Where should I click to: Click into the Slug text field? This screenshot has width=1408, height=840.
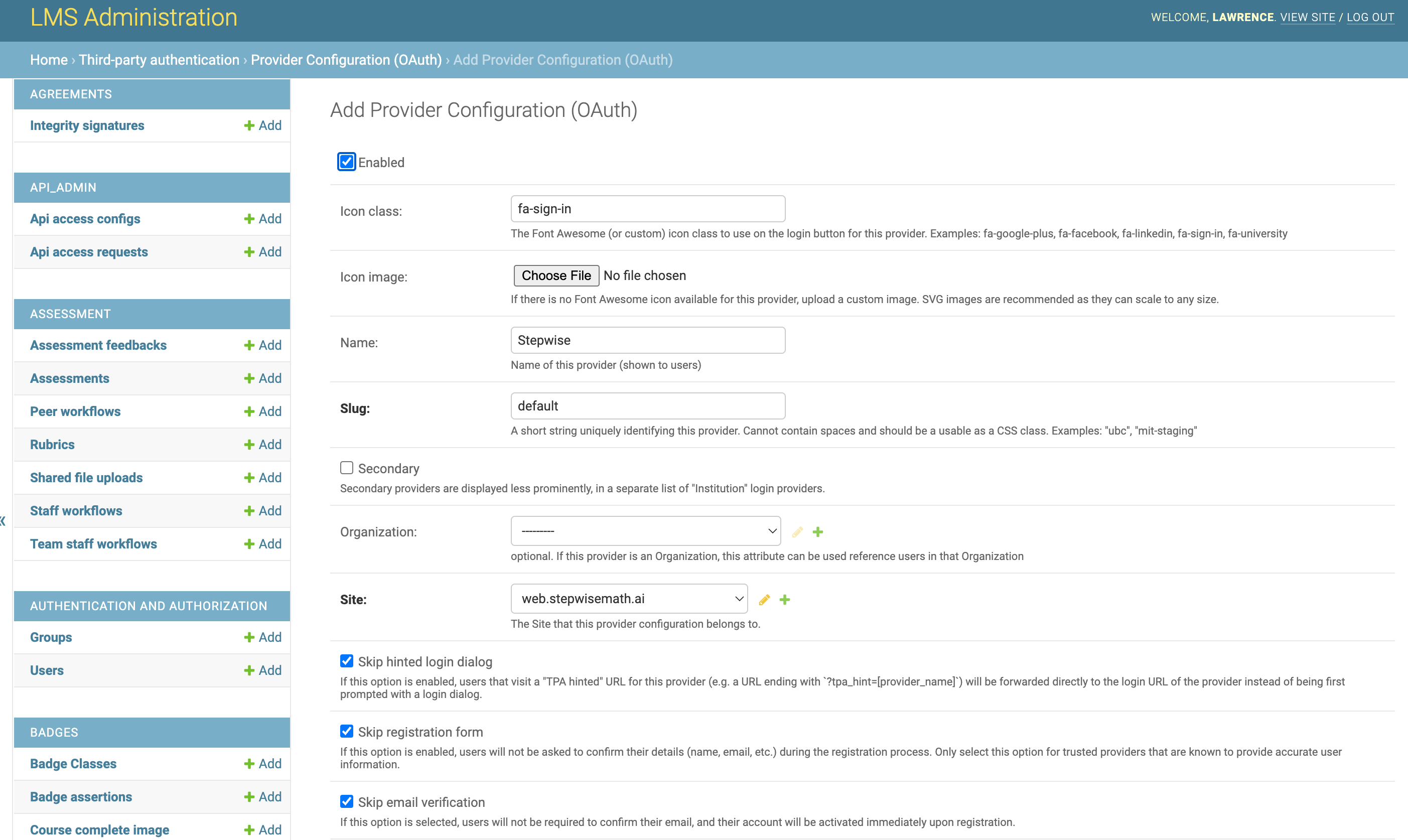pyautogui.click(x=647, y=406)
